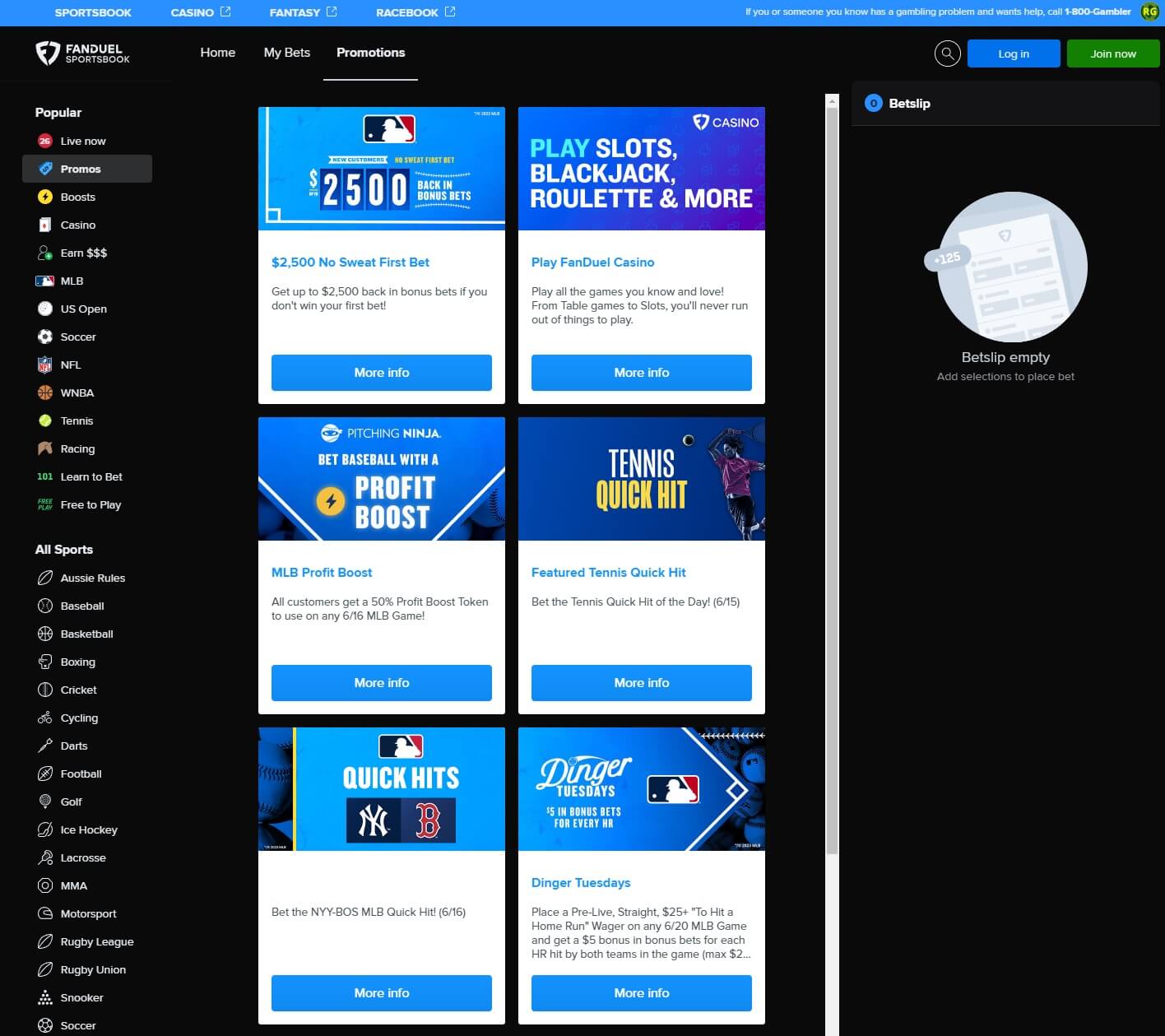
Task: Click the Tennis ball icon
Action: [45, 420]
